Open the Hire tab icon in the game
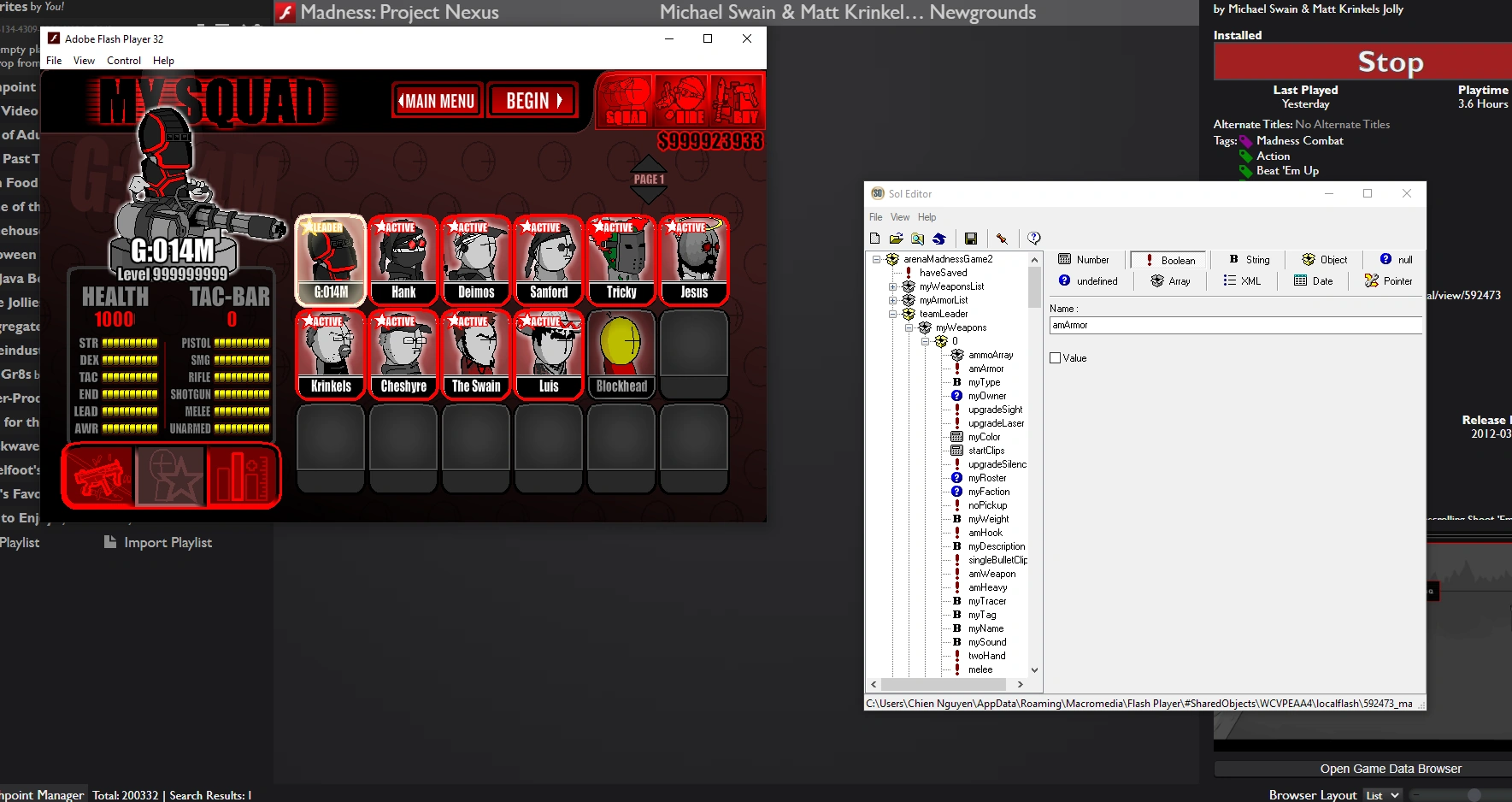 681,102
